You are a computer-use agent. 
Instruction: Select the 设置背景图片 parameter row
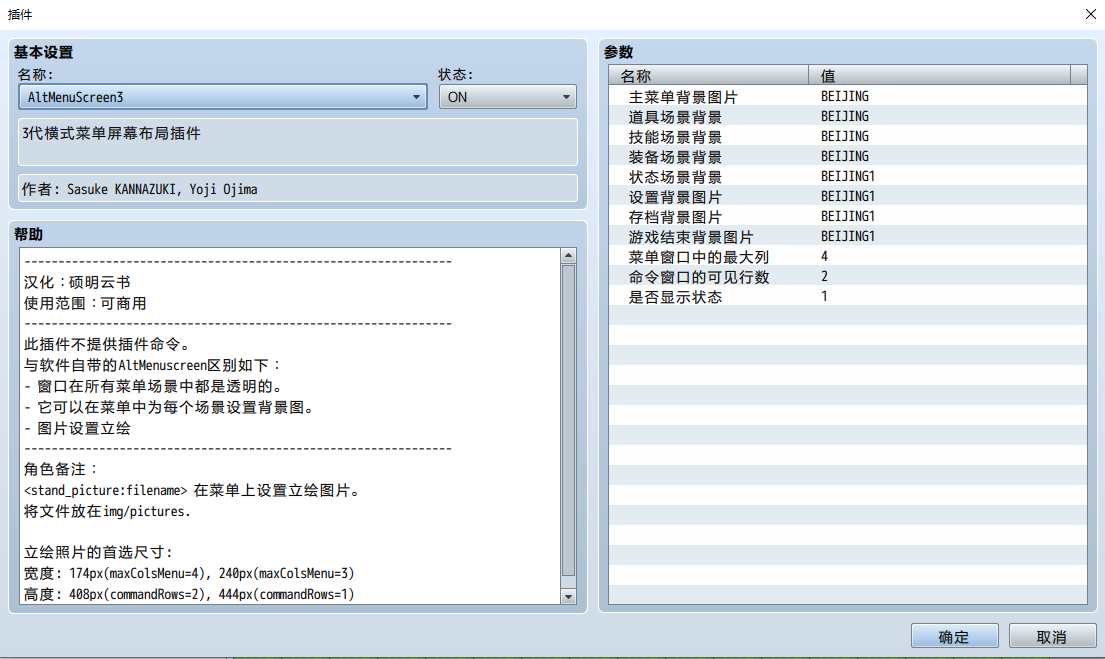(x=848, y=197)
